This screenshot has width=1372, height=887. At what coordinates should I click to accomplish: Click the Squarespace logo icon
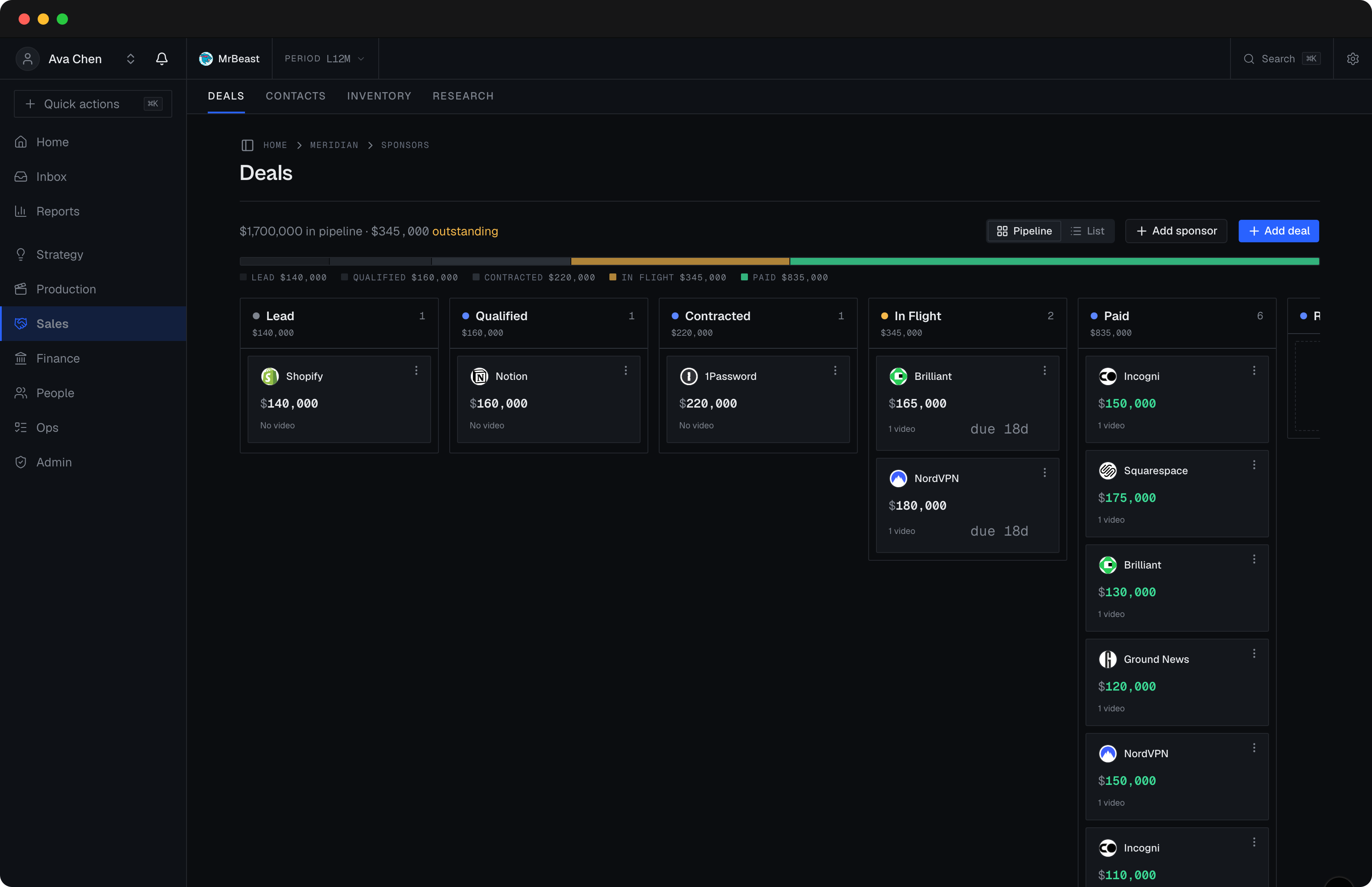point(1107,471)
